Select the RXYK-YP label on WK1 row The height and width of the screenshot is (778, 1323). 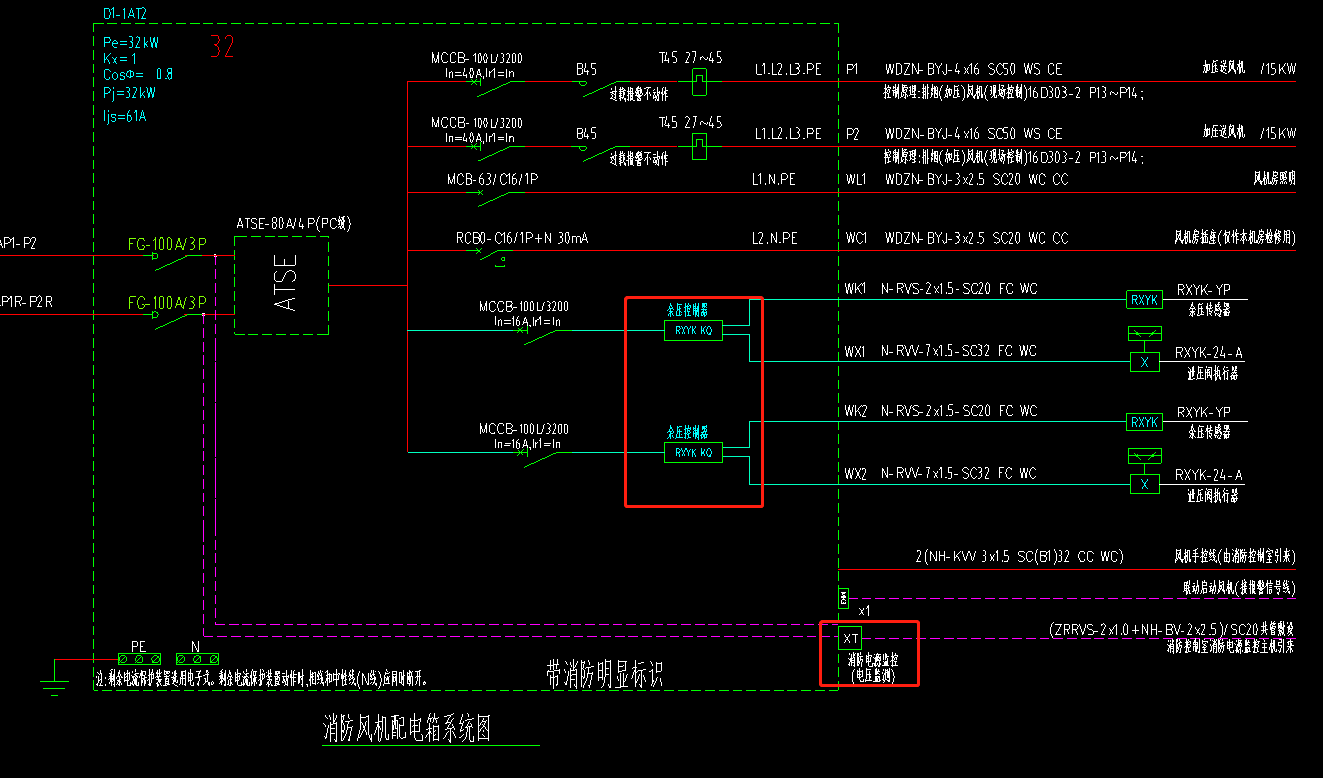pos(1203,290)
